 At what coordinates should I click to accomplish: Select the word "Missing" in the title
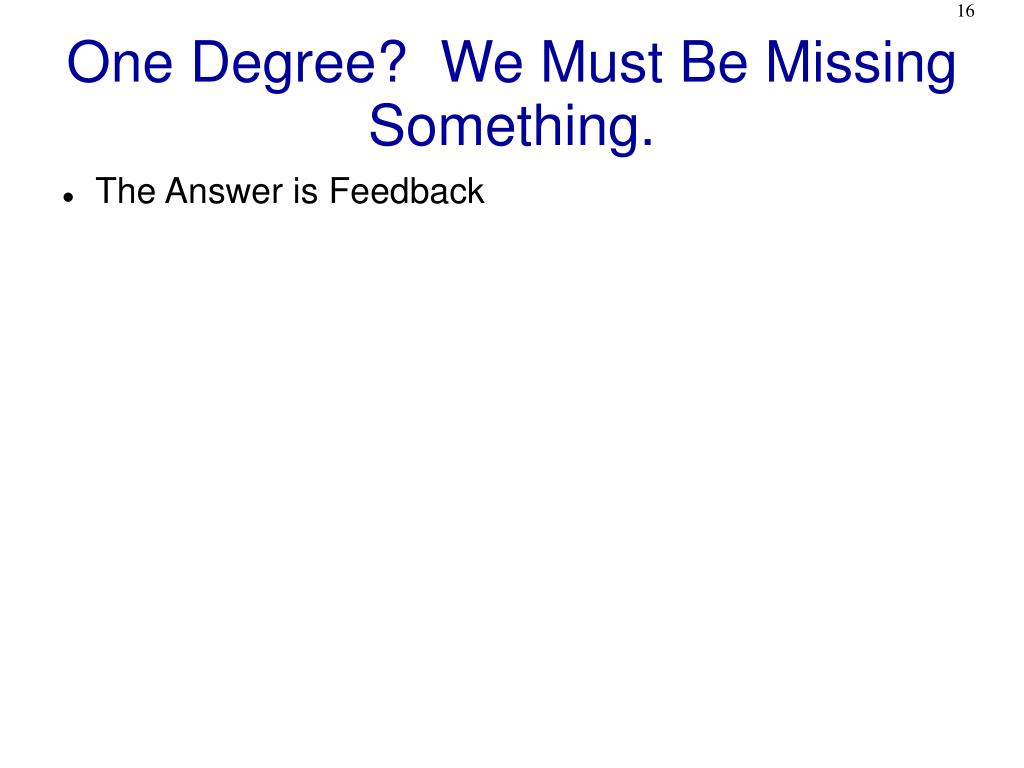pos(861,68)
